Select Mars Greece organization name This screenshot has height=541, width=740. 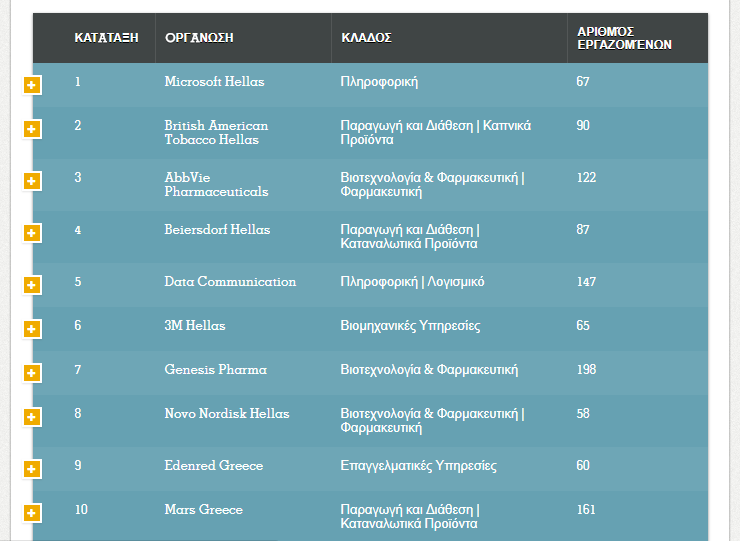click(203, 509)
